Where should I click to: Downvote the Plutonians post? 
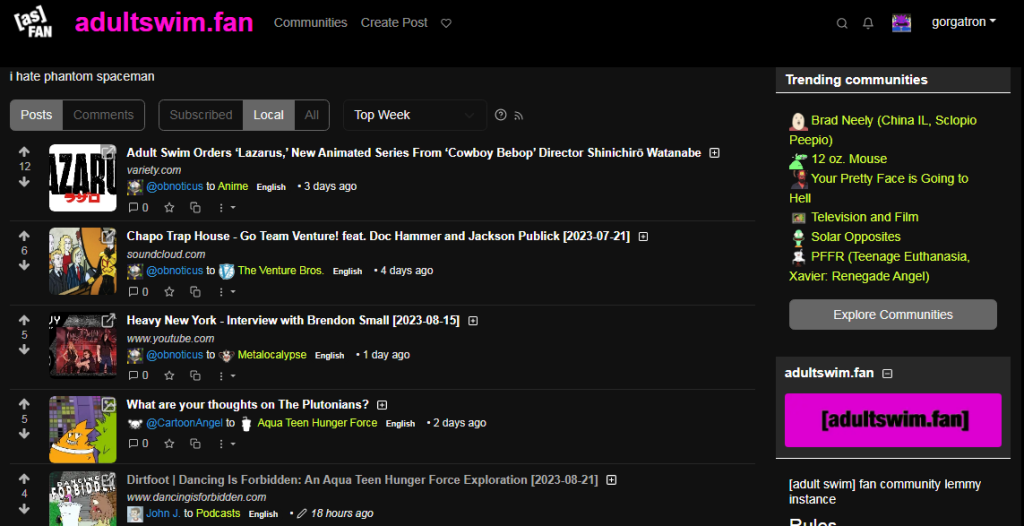(24, 434)
